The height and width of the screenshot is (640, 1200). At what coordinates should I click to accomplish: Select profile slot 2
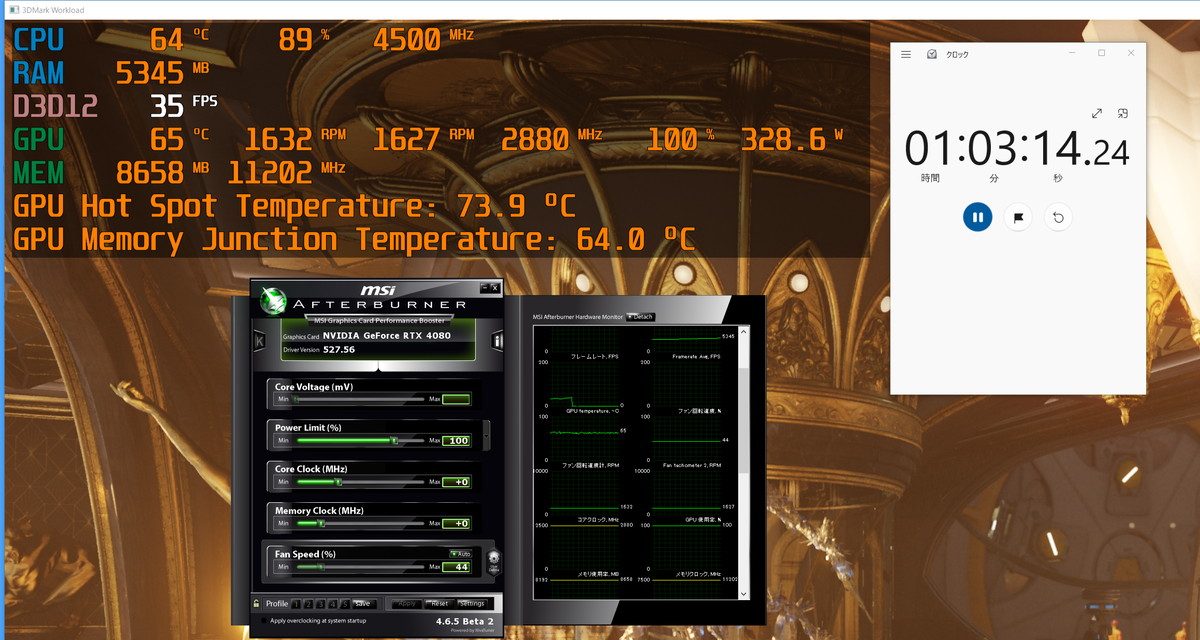[x=309, y=604]
